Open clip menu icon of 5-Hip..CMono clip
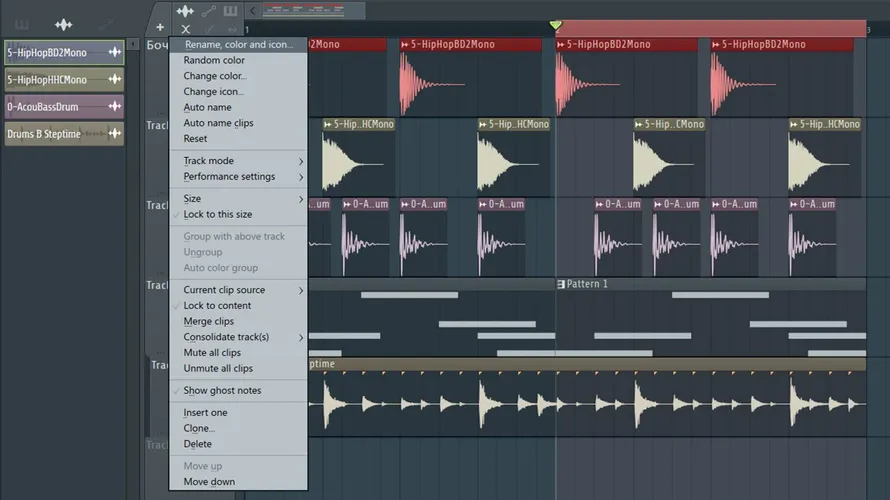 pyautogui.click(x=639, y=124)
